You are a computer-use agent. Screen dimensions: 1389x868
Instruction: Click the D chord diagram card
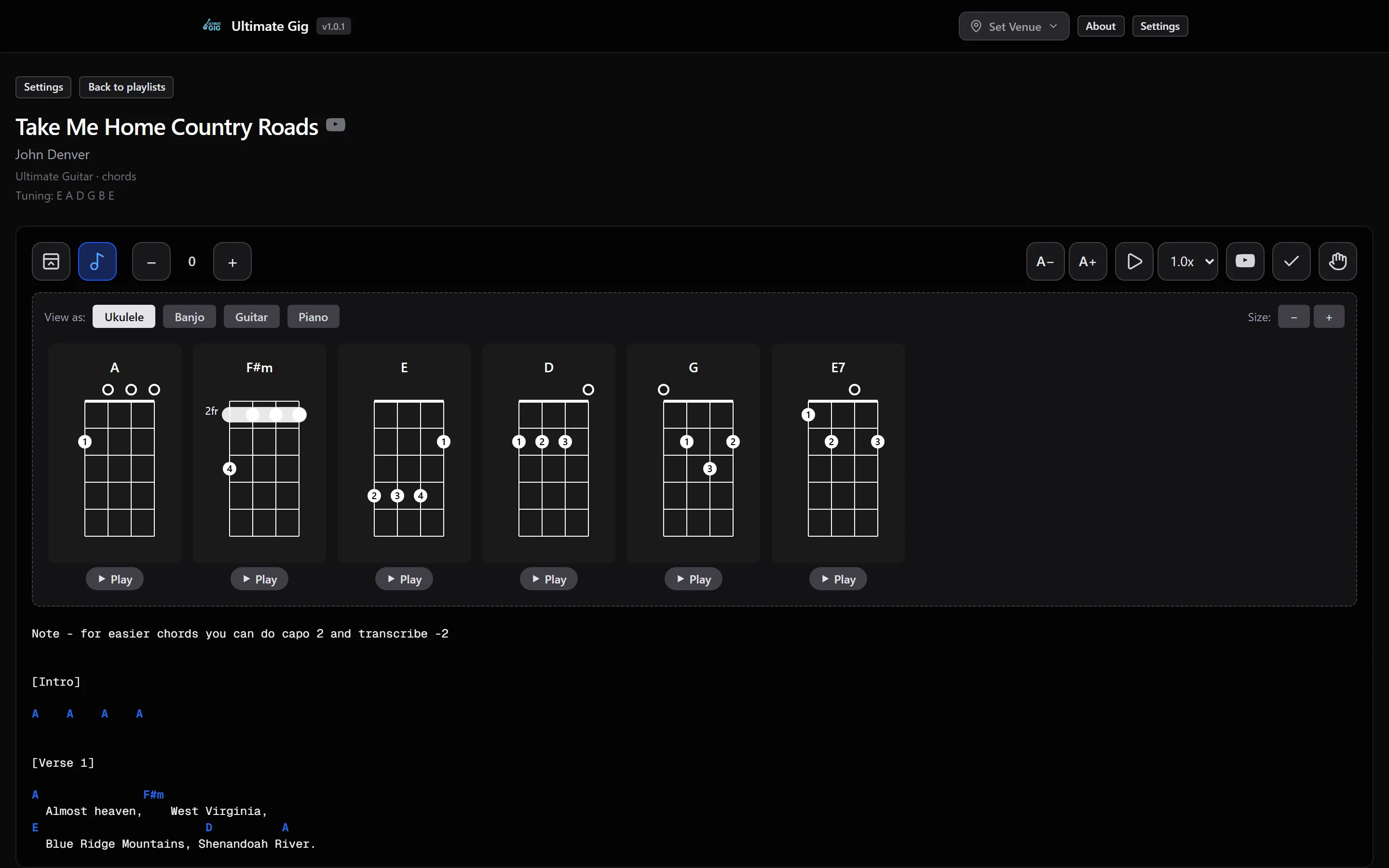tap(549, 453)
